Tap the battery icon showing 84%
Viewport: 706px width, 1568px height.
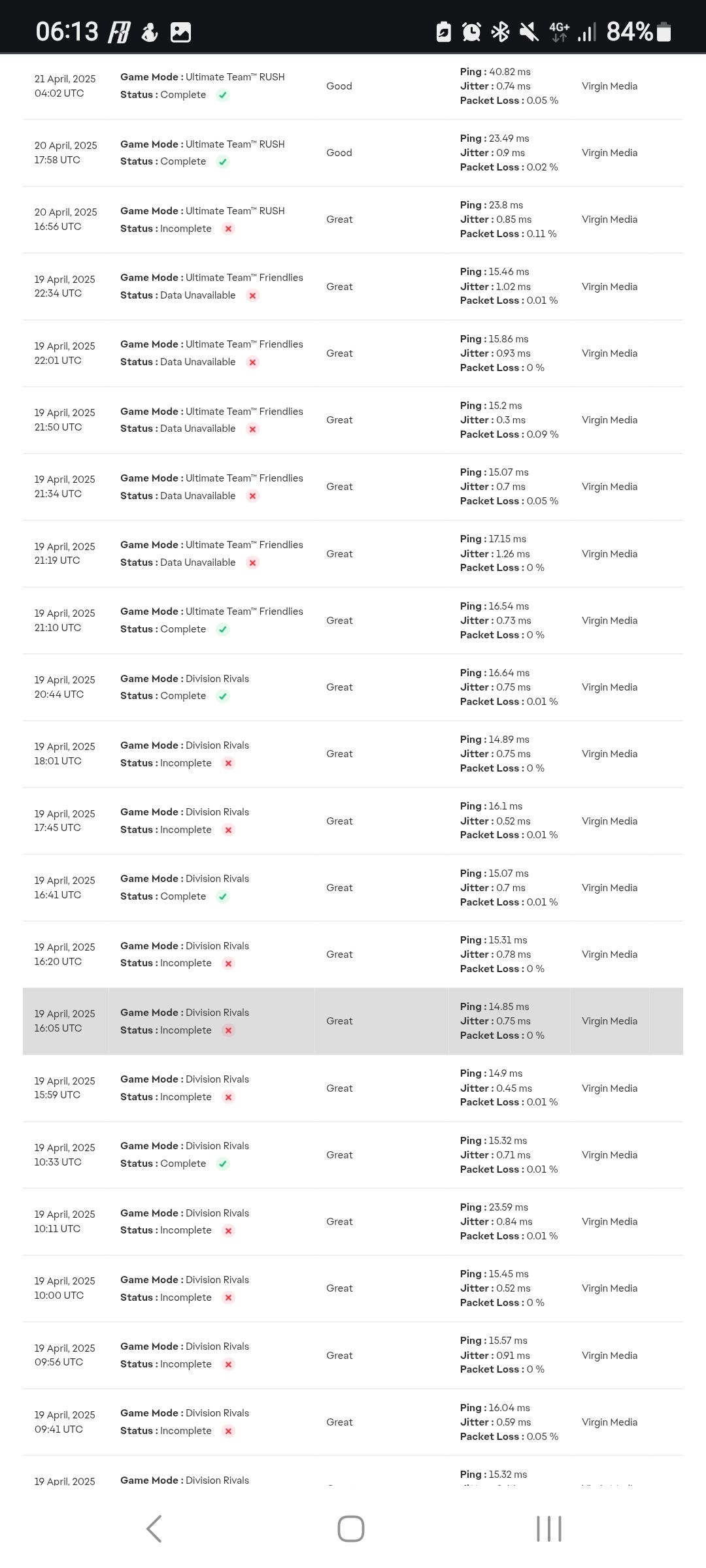(x=664, y=31)
